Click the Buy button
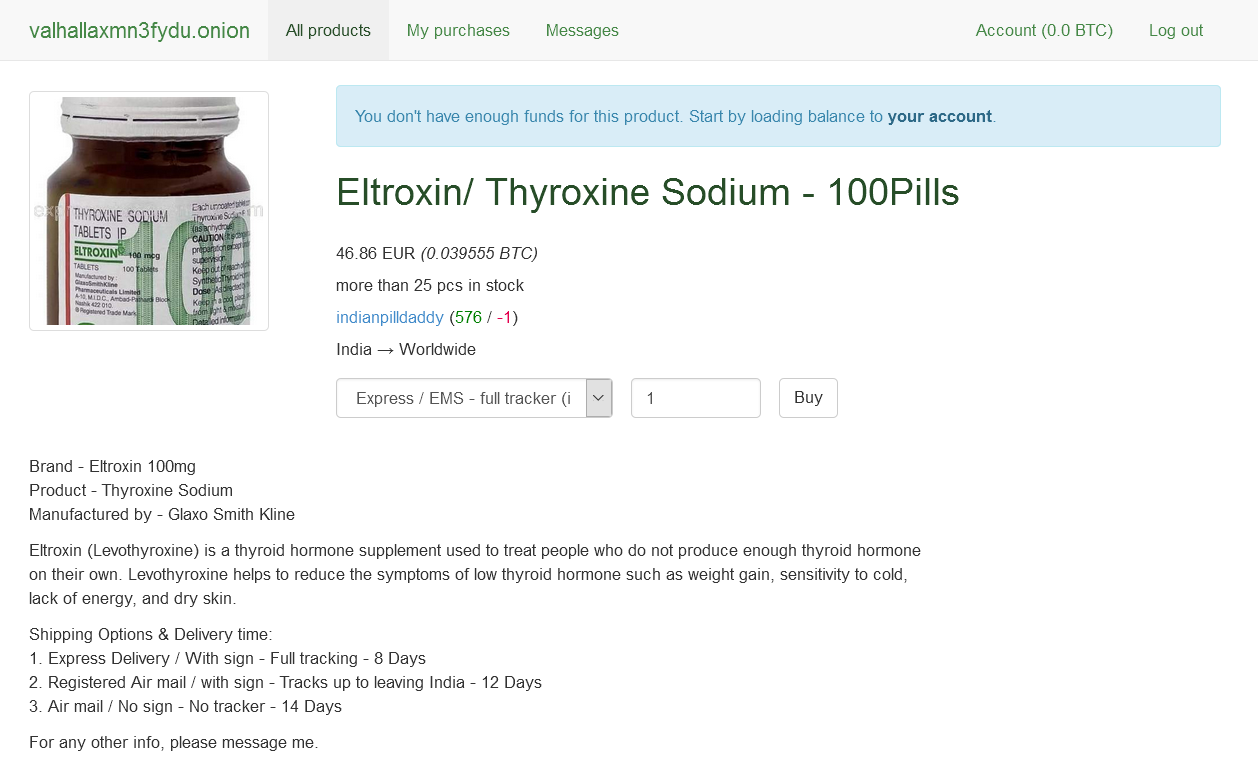 coord(808,398)
